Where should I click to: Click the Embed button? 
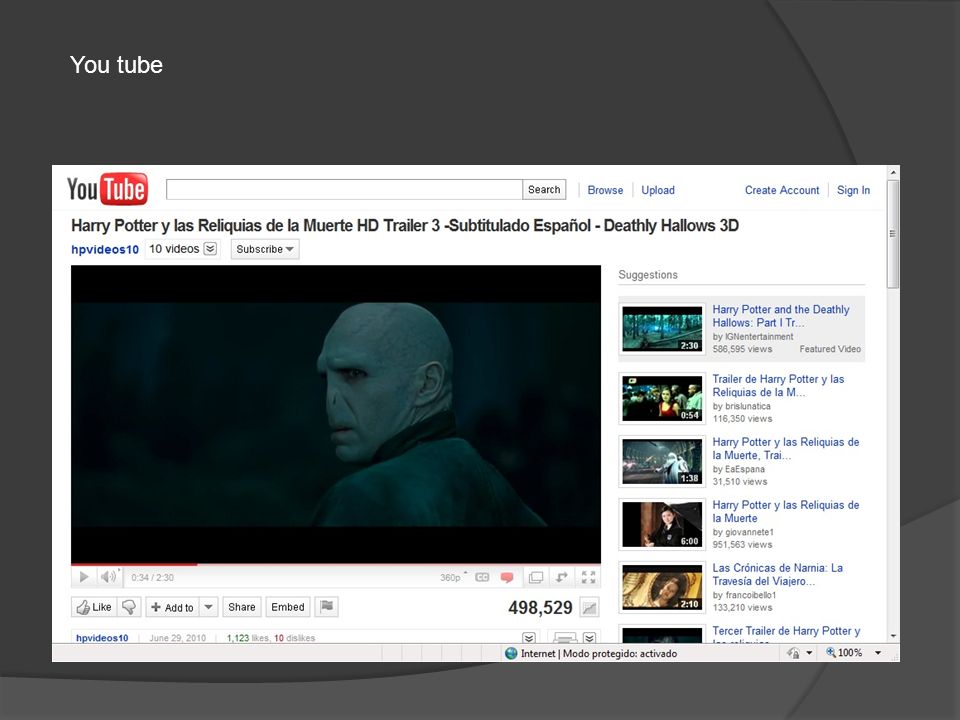pos(288,607)
